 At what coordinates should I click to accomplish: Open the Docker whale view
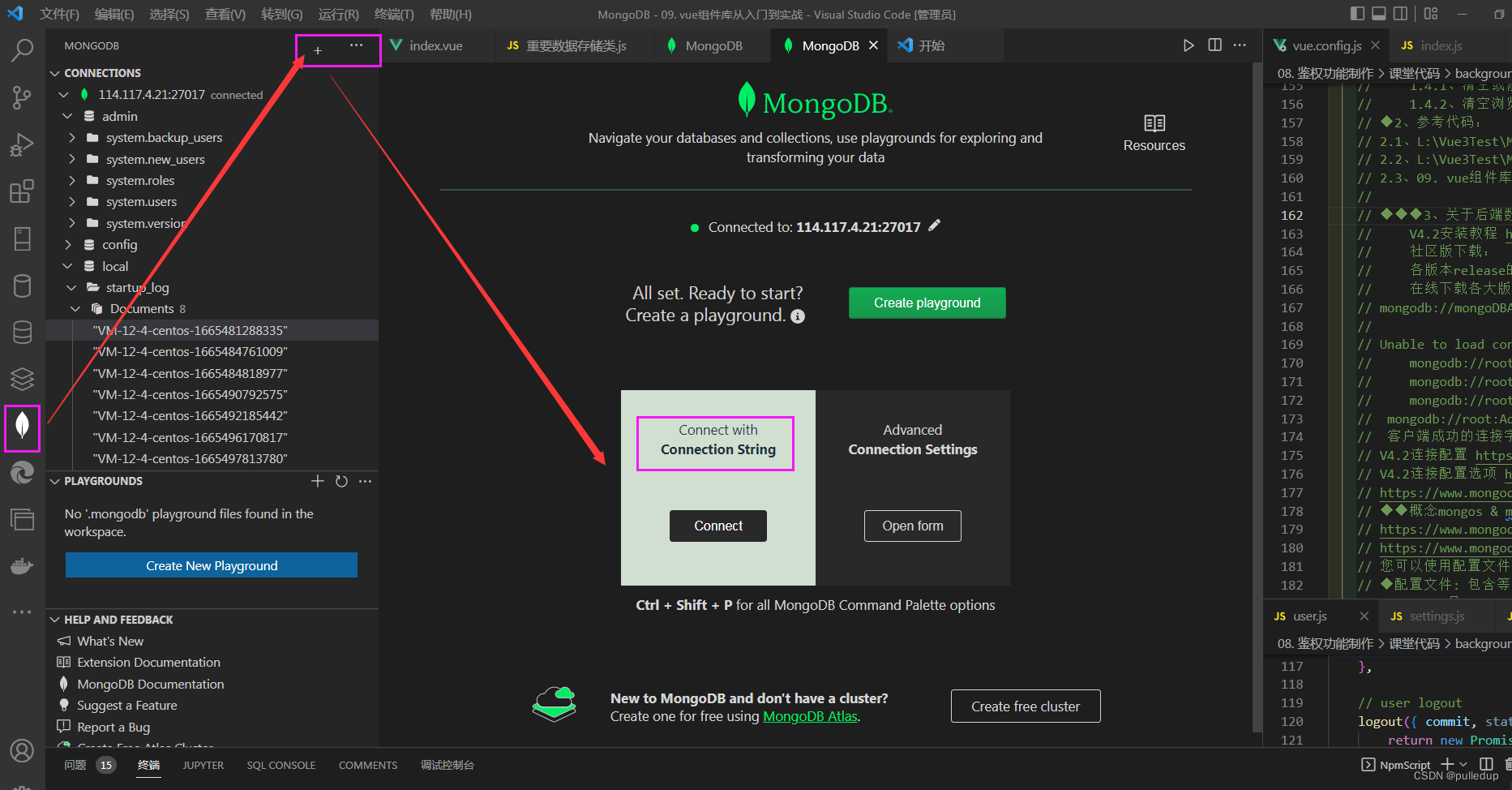(22, 566)
